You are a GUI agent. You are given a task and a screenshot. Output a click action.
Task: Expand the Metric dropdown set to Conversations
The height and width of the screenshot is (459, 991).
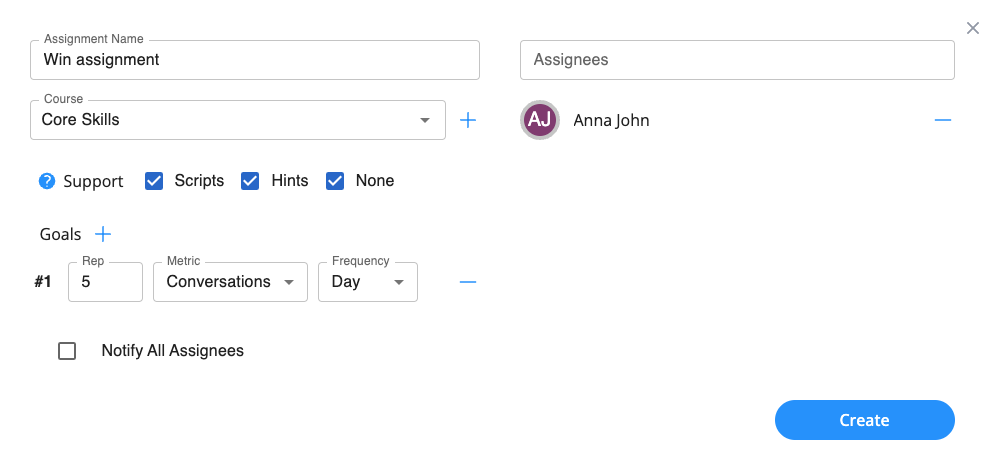pos(230,282)
